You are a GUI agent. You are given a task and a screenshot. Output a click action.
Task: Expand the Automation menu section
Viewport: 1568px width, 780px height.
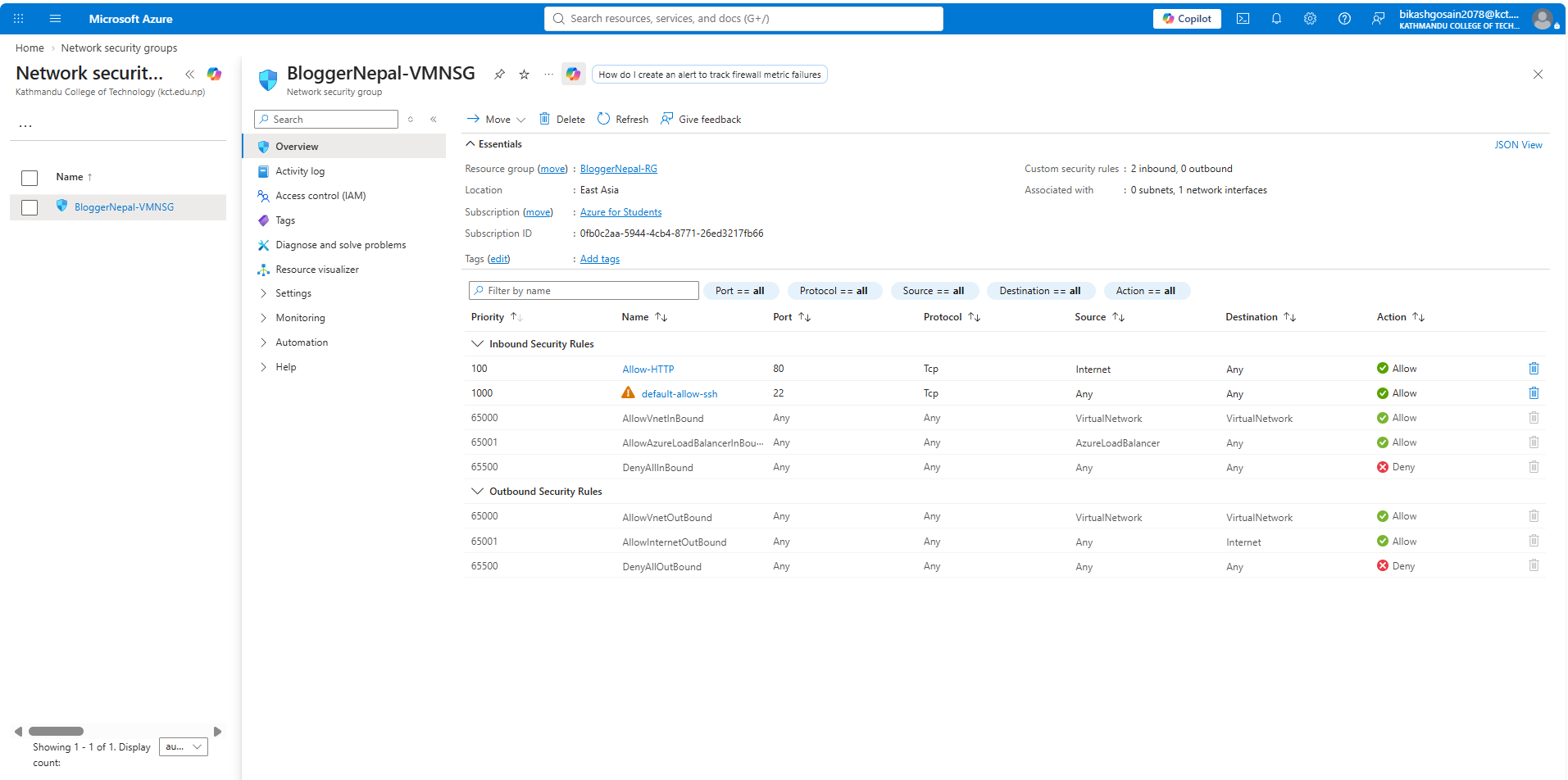pyautogui.click(x=302, y=342)
